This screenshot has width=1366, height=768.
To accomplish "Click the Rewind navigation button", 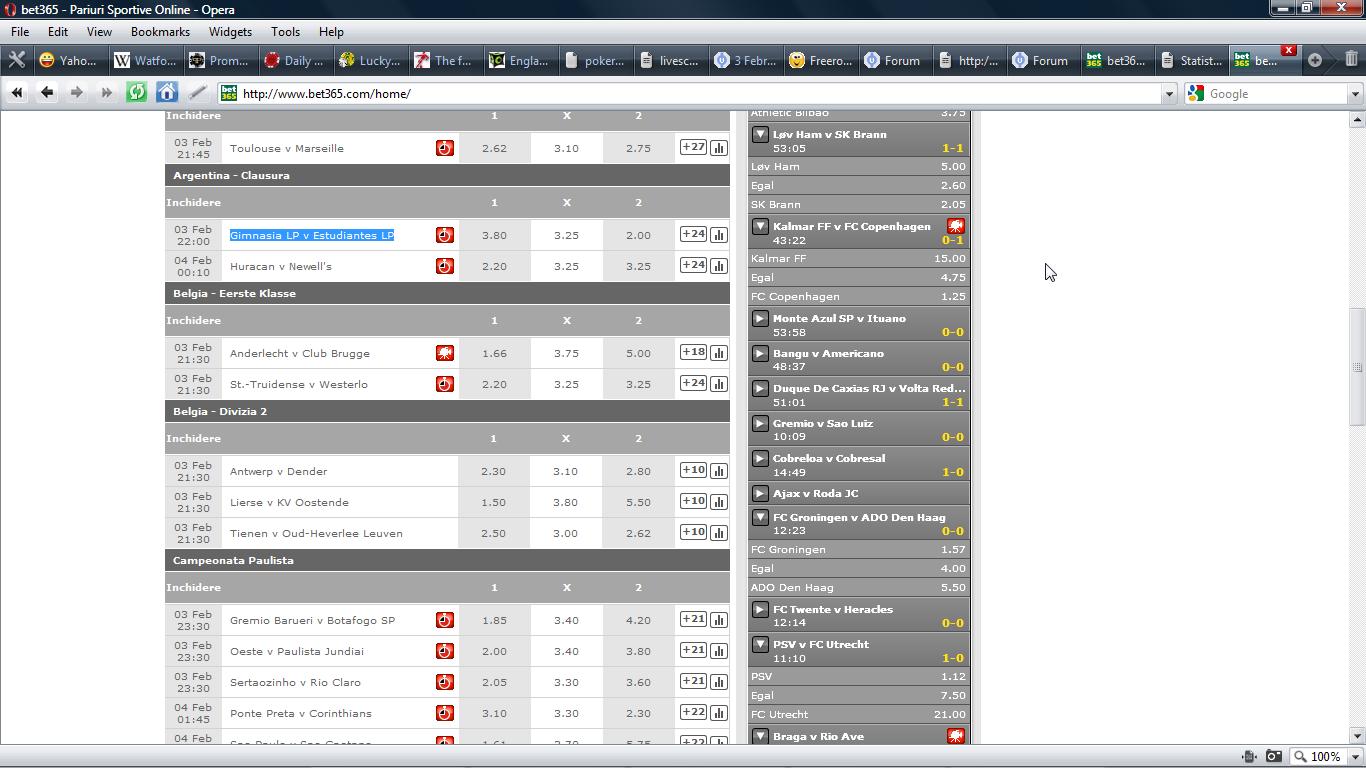I will pyautogui.click(x=17, y=93).
